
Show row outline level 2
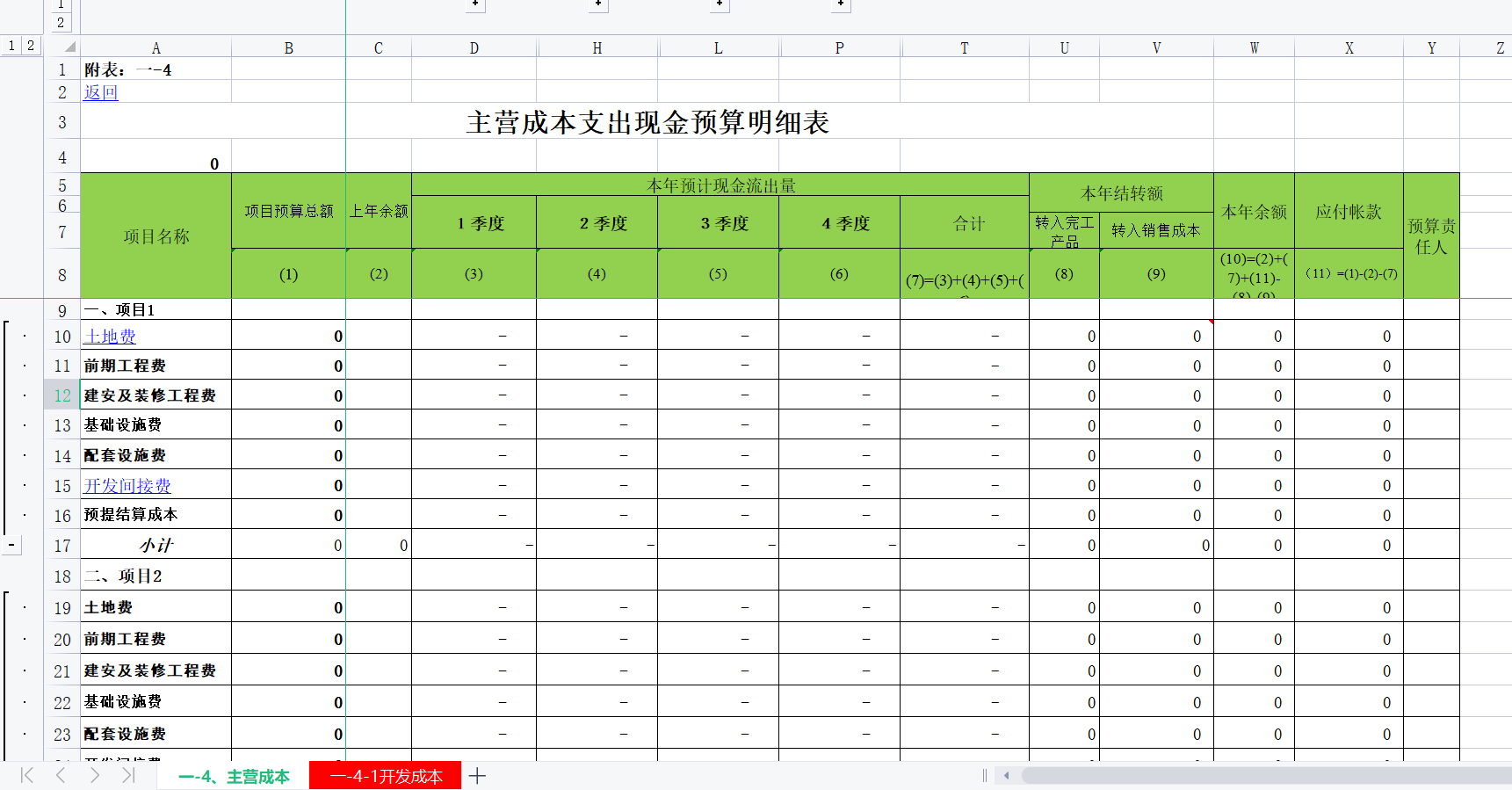[31, 46]
